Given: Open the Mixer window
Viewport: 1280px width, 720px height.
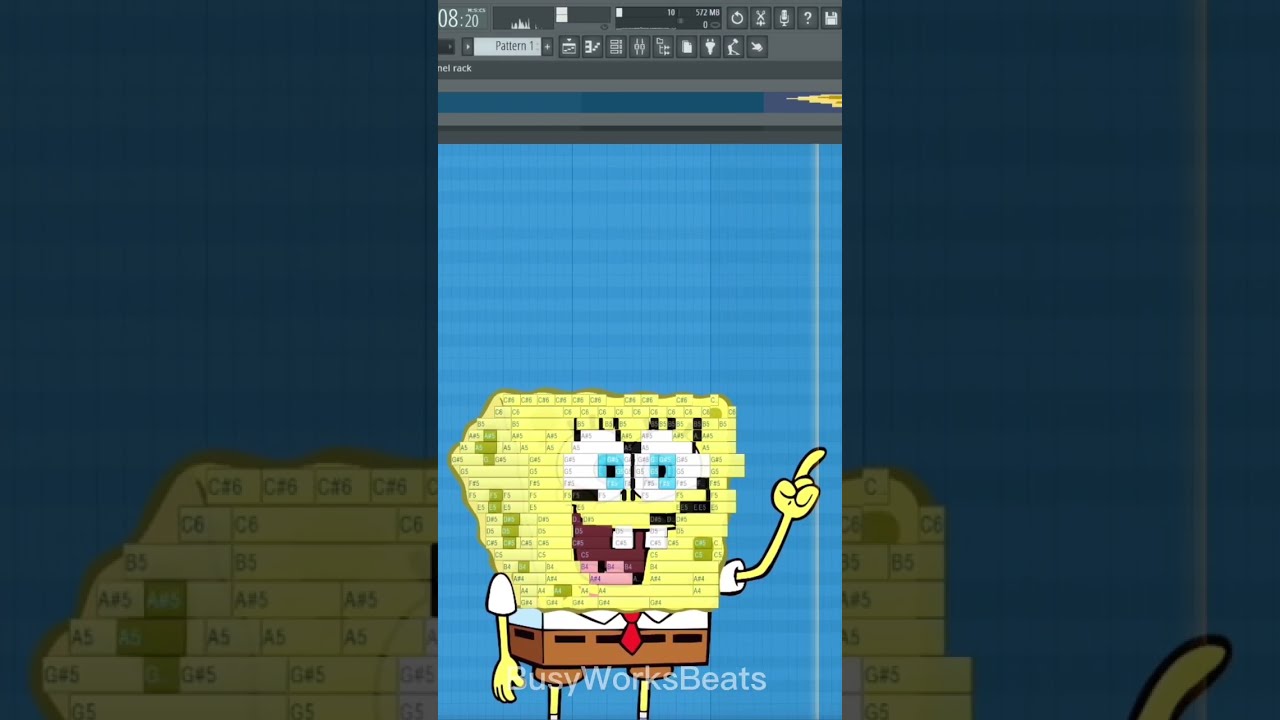Looking at the screenshot, I should pyautogui.click(x=639, y=47).
